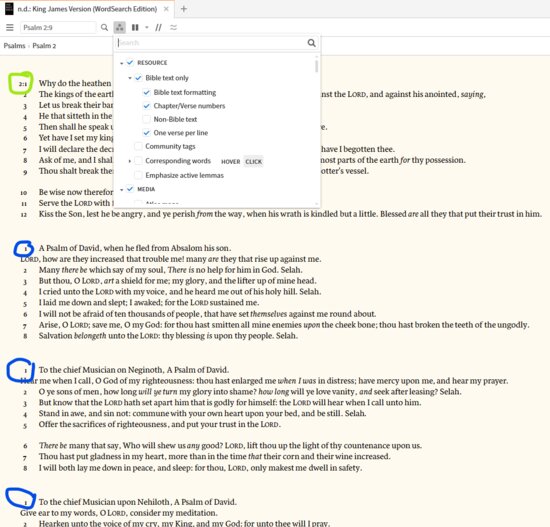Click the interlinear double-slash icon

pos(159,27)
